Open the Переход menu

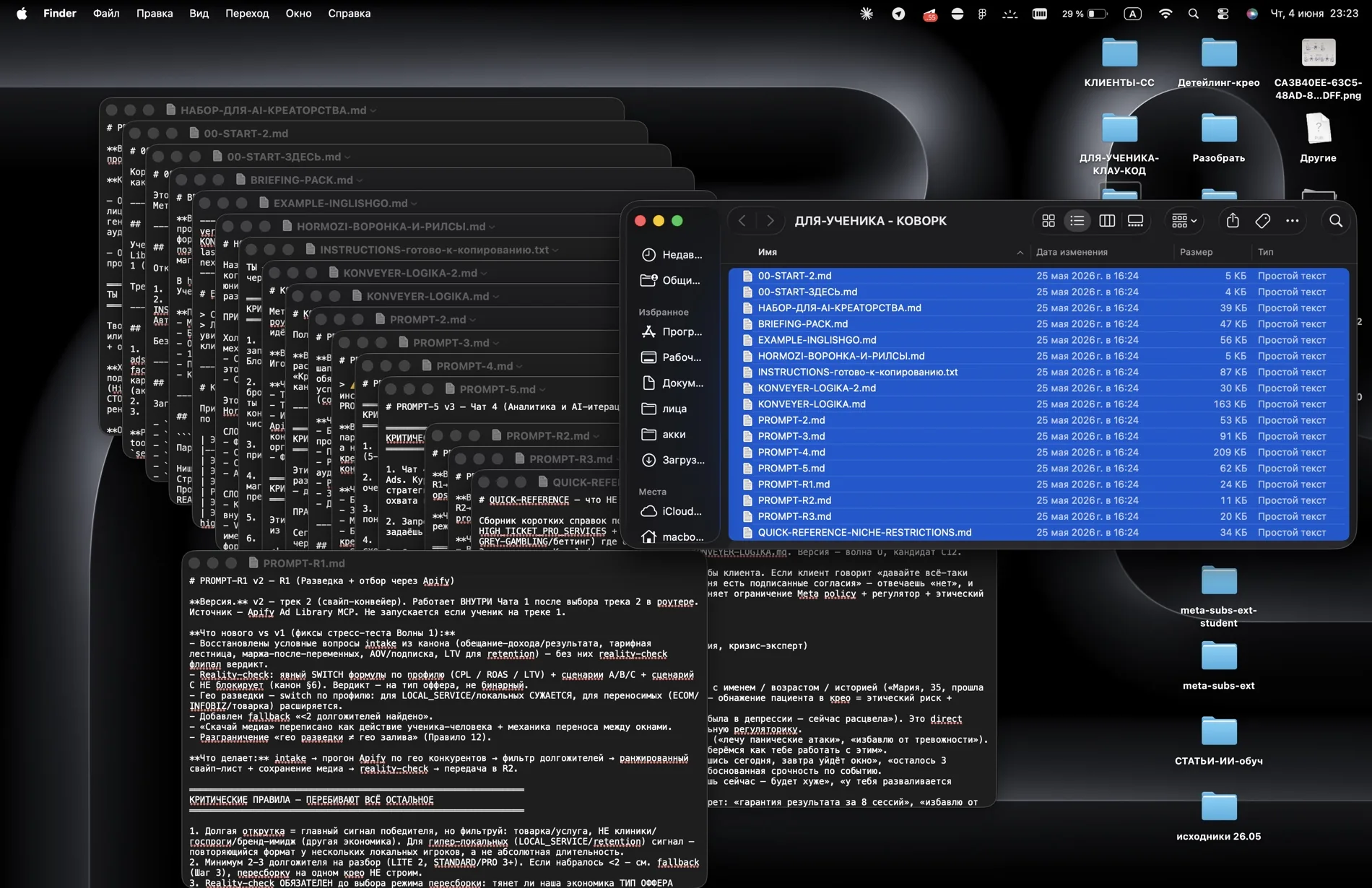pyautogui.click(x=247, y=13)
